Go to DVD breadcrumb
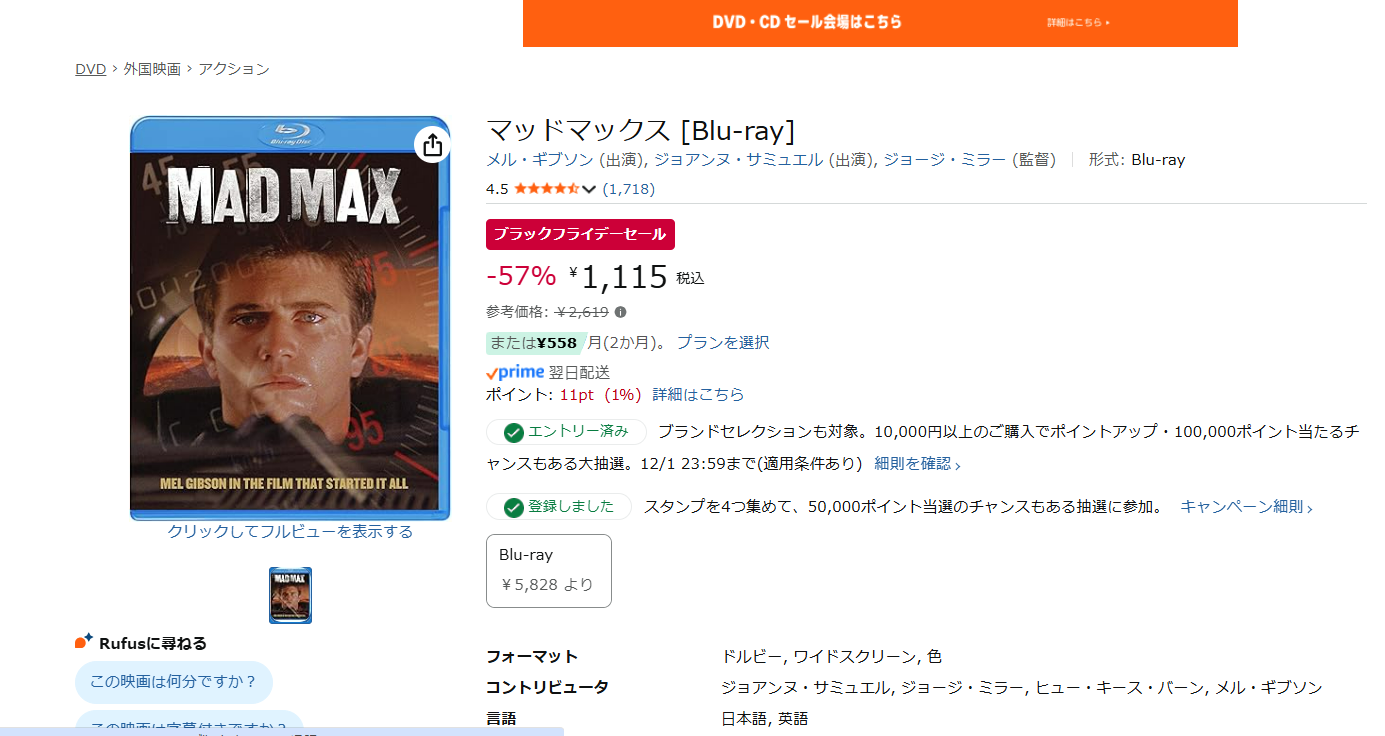 (x=90, y=69)
